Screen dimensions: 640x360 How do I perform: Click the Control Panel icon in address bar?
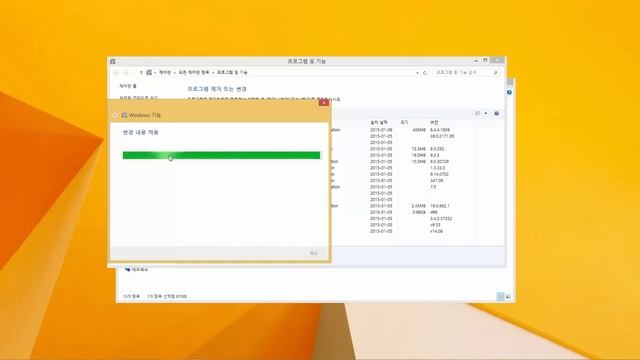point(149,72)
